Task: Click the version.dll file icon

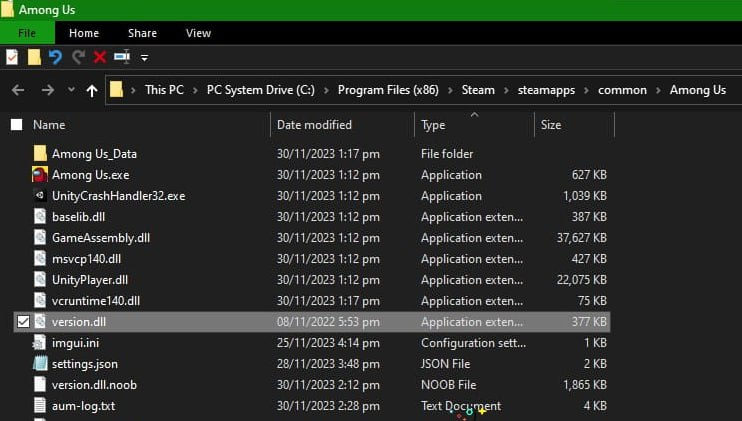Action: pyautogui.click(x=40, y=322)
